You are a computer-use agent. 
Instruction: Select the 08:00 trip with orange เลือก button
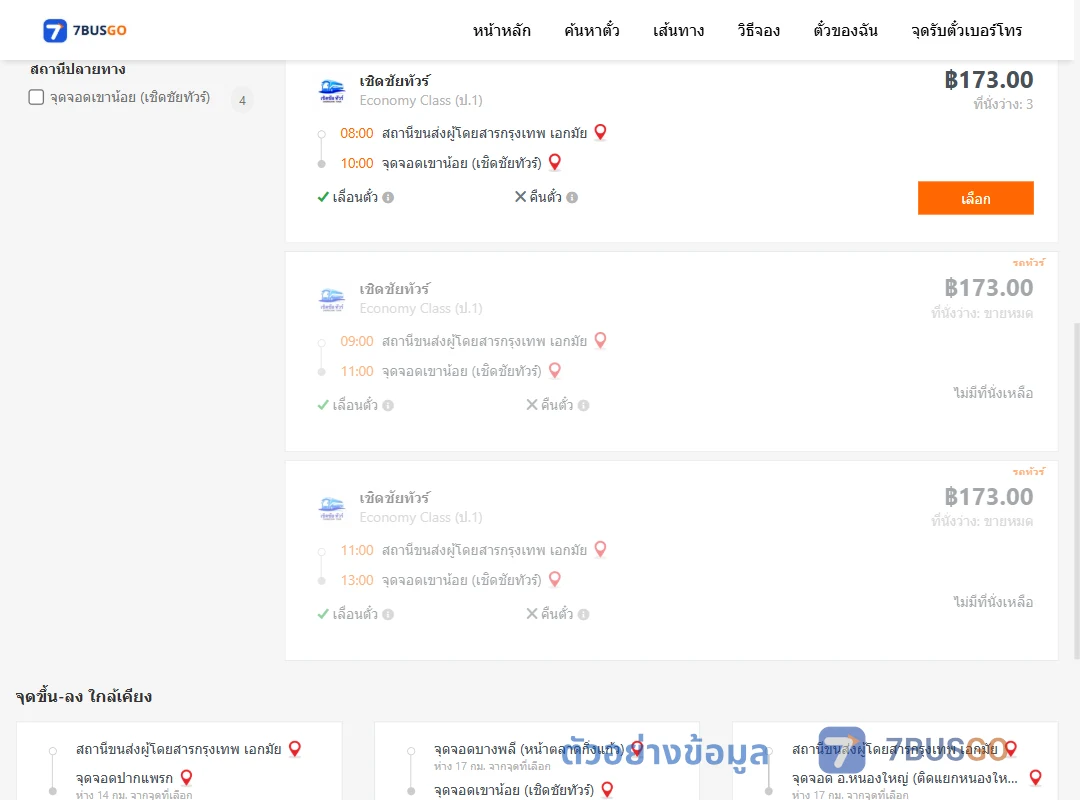coord(975,198)
